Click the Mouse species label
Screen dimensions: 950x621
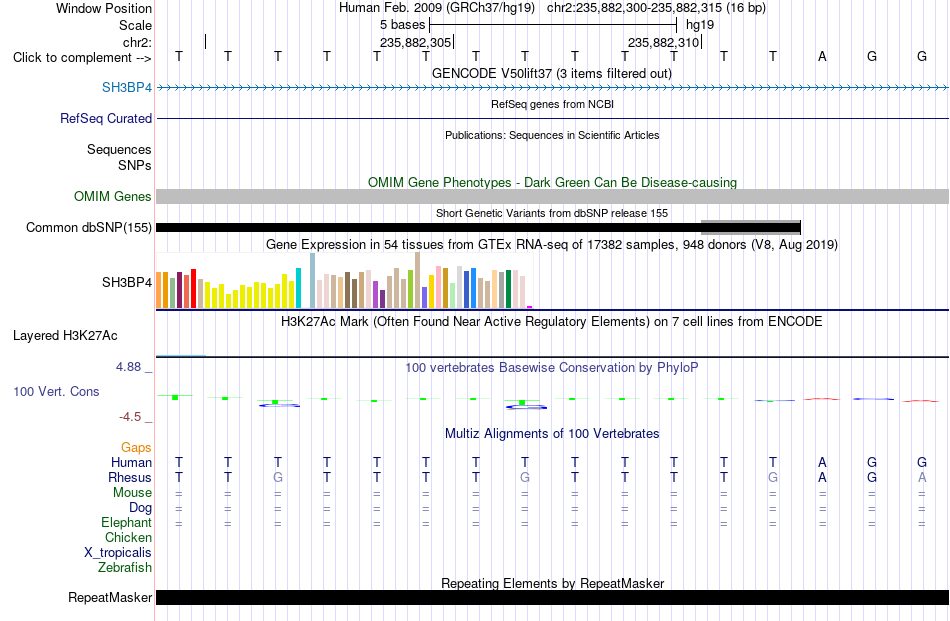pos(133,493)
